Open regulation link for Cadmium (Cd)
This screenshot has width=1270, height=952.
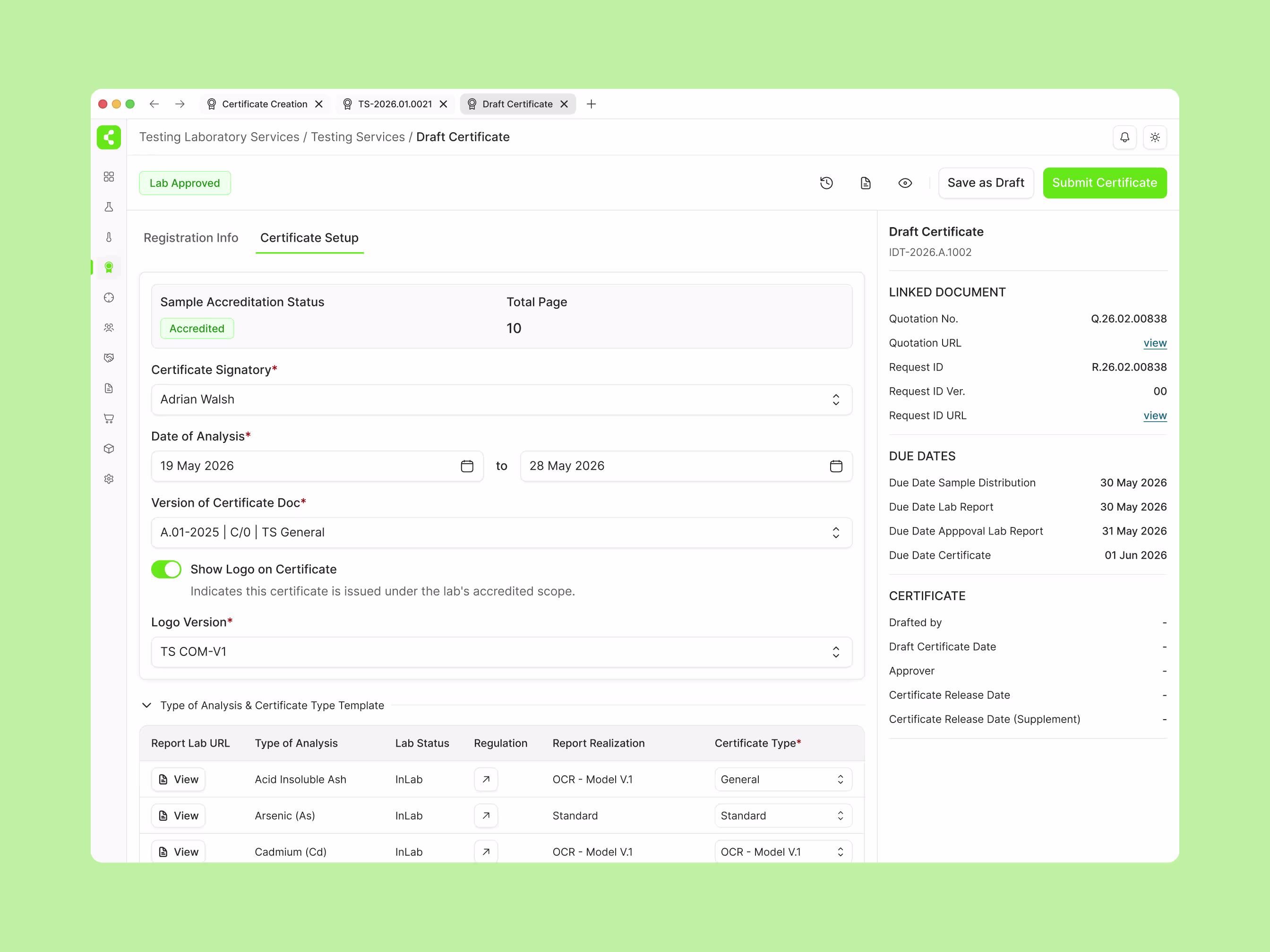click(486, 851)
